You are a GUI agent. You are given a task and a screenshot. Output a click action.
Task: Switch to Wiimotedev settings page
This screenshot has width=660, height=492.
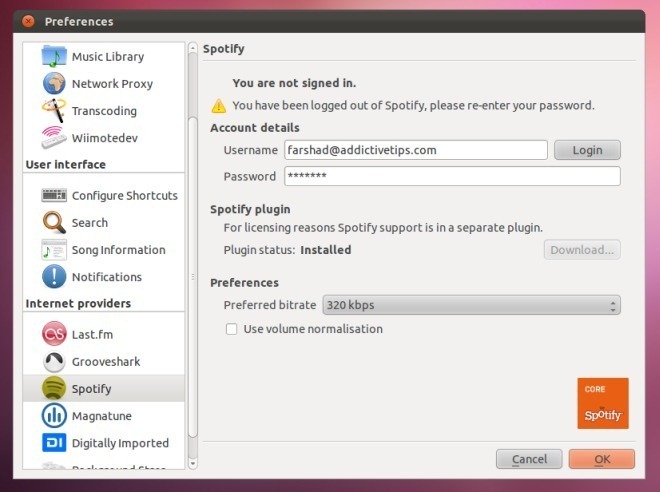point(104,138)
